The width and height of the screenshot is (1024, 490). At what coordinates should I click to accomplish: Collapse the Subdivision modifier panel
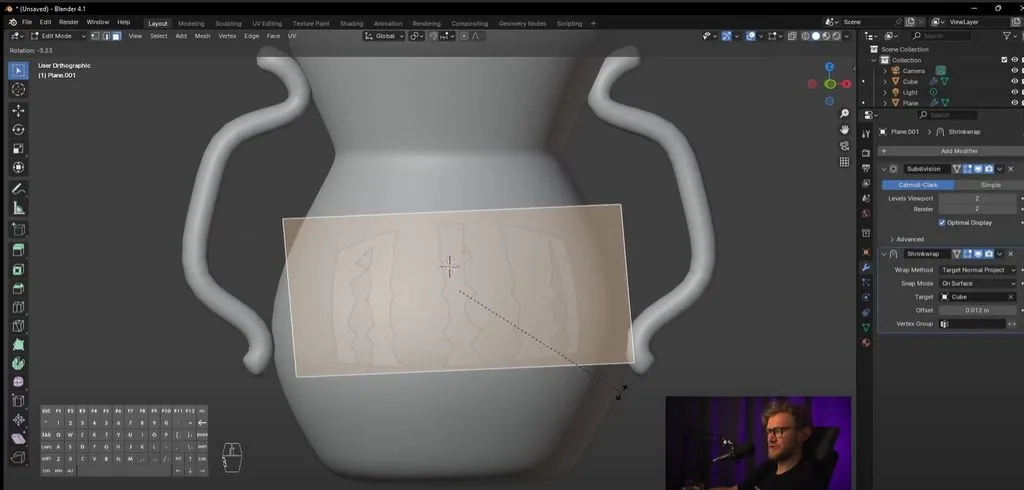tap(884, 169)
